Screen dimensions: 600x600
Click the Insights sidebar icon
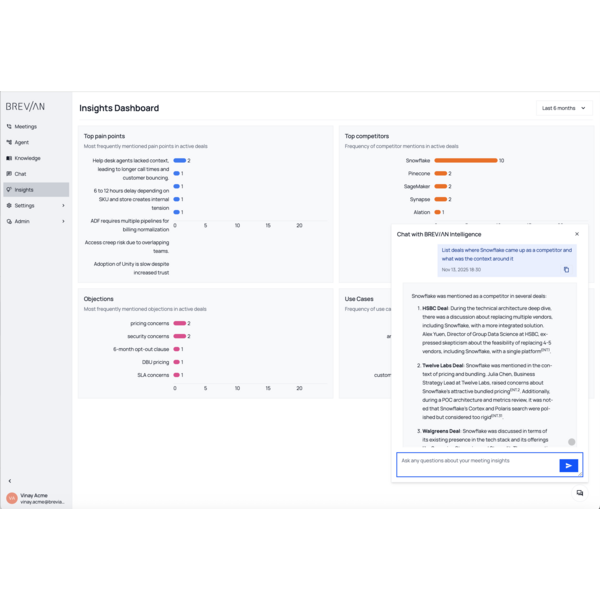tap(9, 189)
